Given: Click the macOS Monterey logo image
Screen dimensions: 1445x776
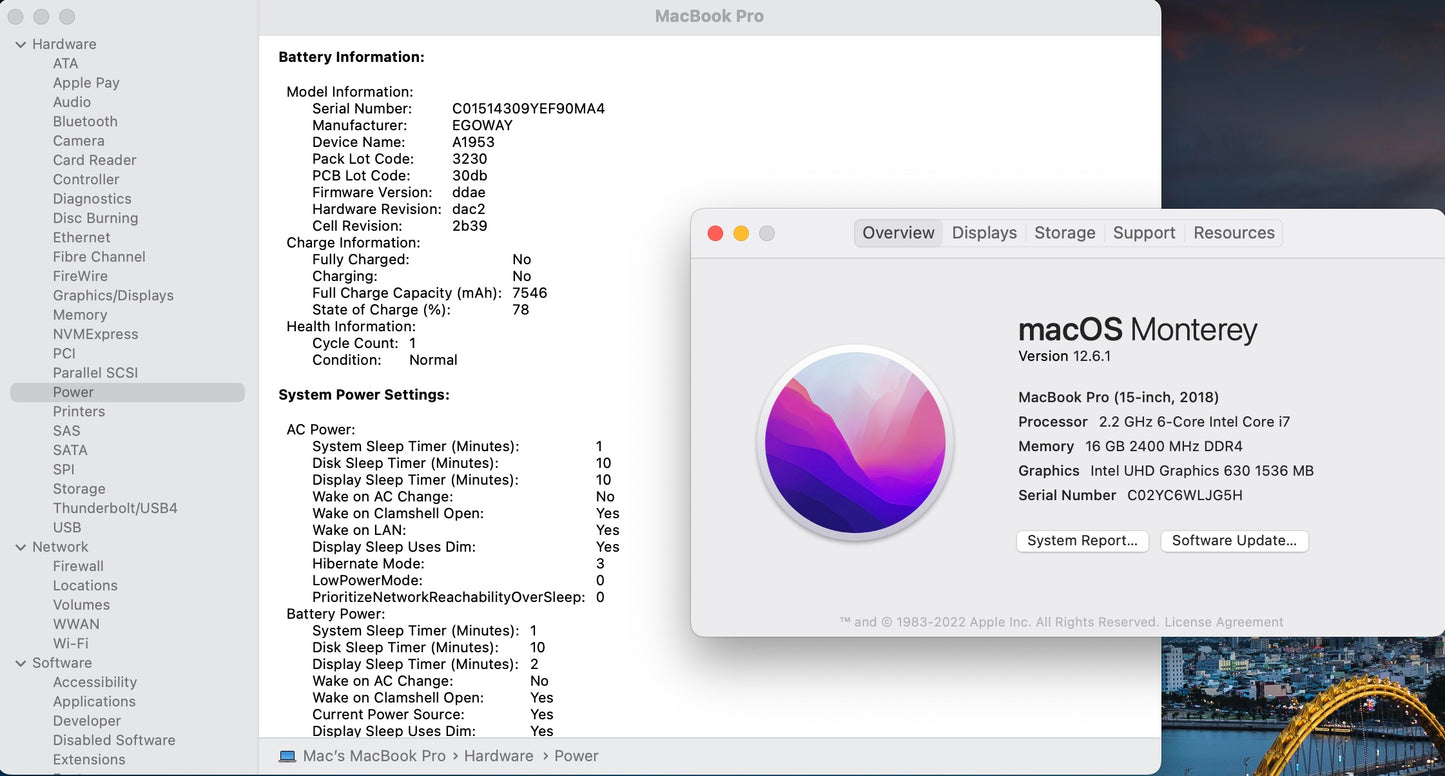Looking at the screenshot, I should coord(855,443).
